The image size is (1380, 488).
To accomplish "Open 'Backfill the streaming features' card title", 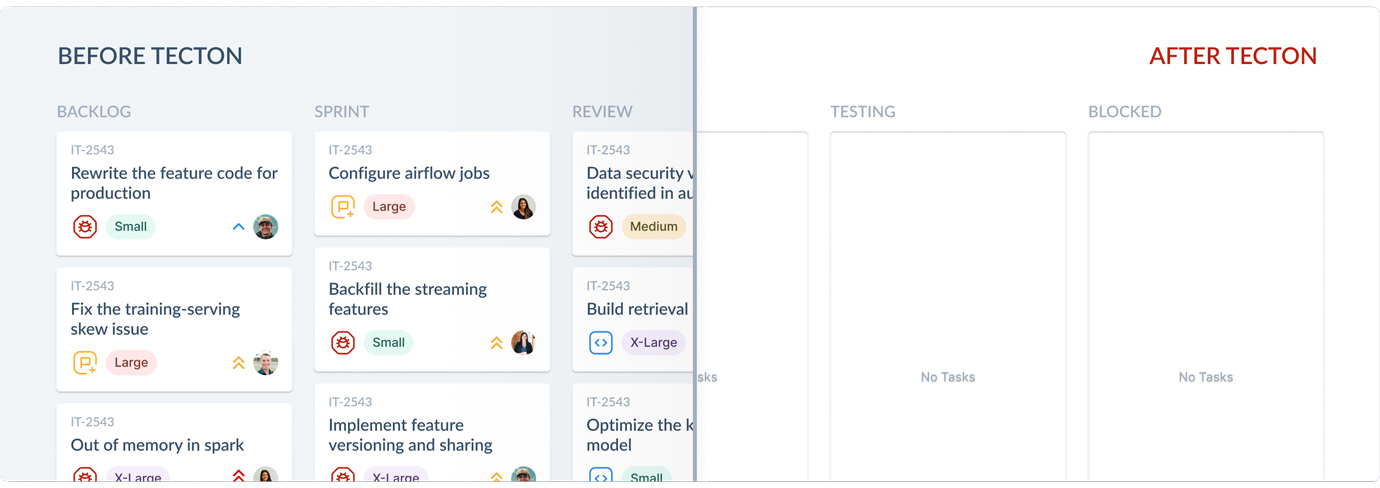I will tap(408, 299).
